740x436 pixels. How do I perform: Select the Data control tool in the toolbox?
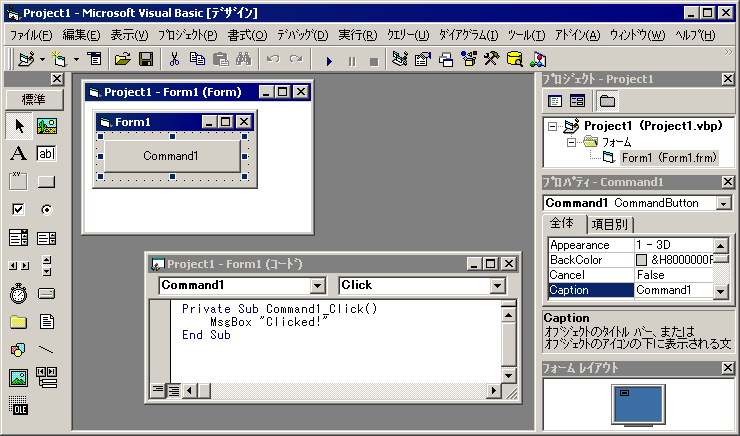click(47, 377)
